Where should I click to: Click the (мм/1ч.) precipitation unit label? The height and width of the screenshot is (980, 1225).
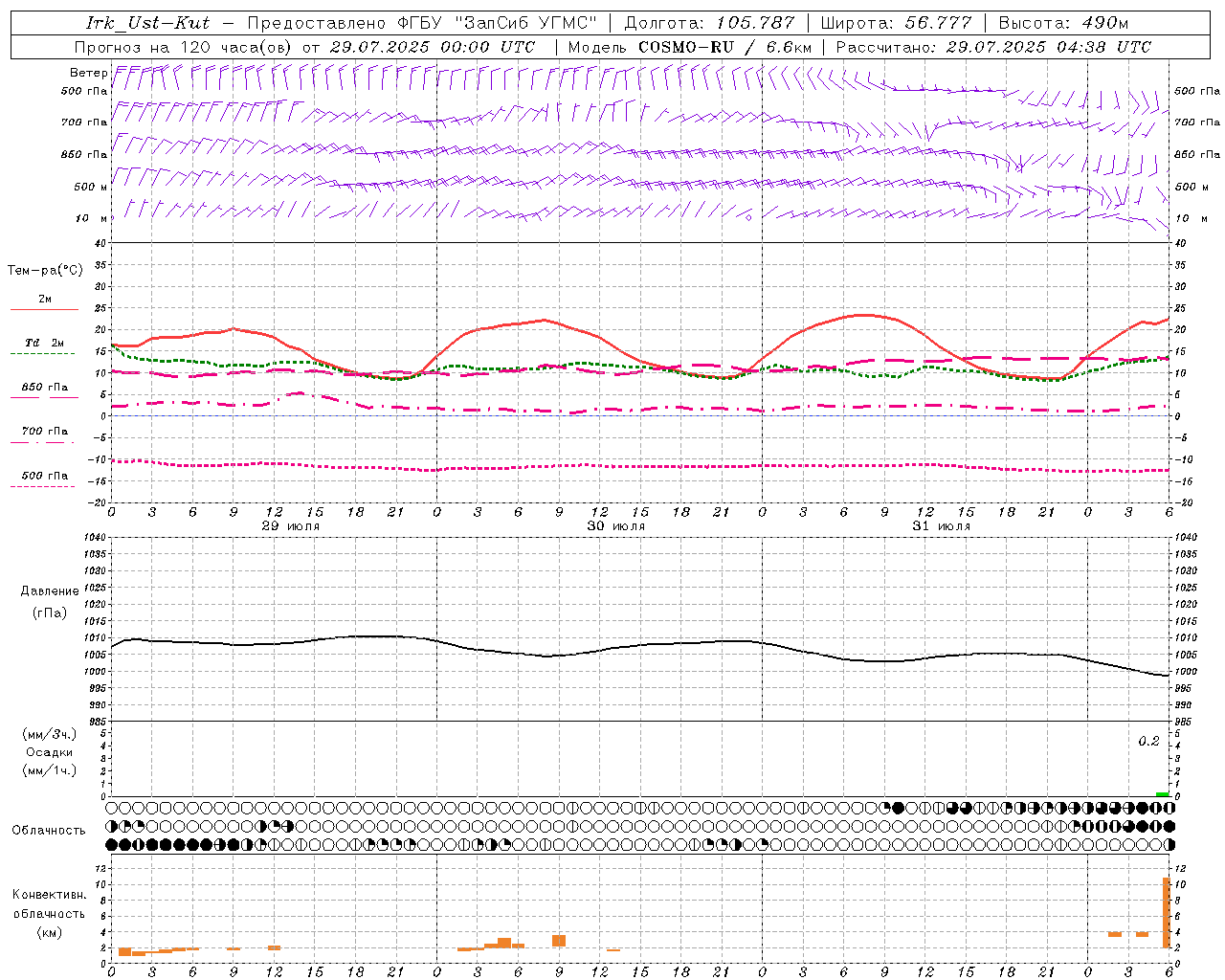click(x=49, y=770)
